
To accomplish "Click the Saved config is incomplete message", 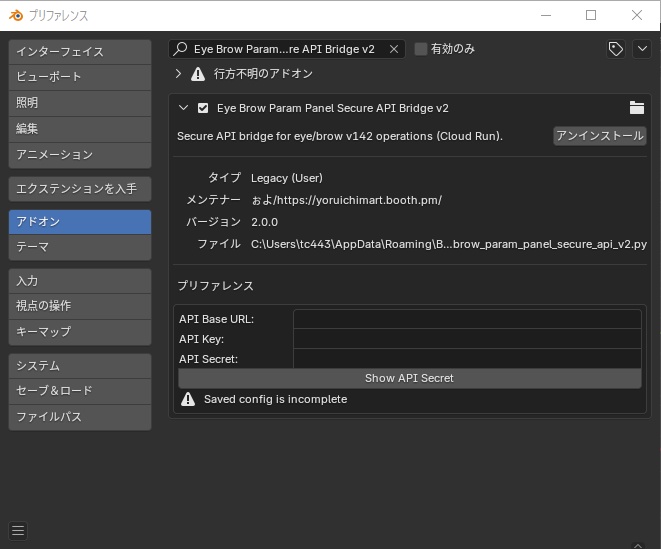I will point(276,399).
